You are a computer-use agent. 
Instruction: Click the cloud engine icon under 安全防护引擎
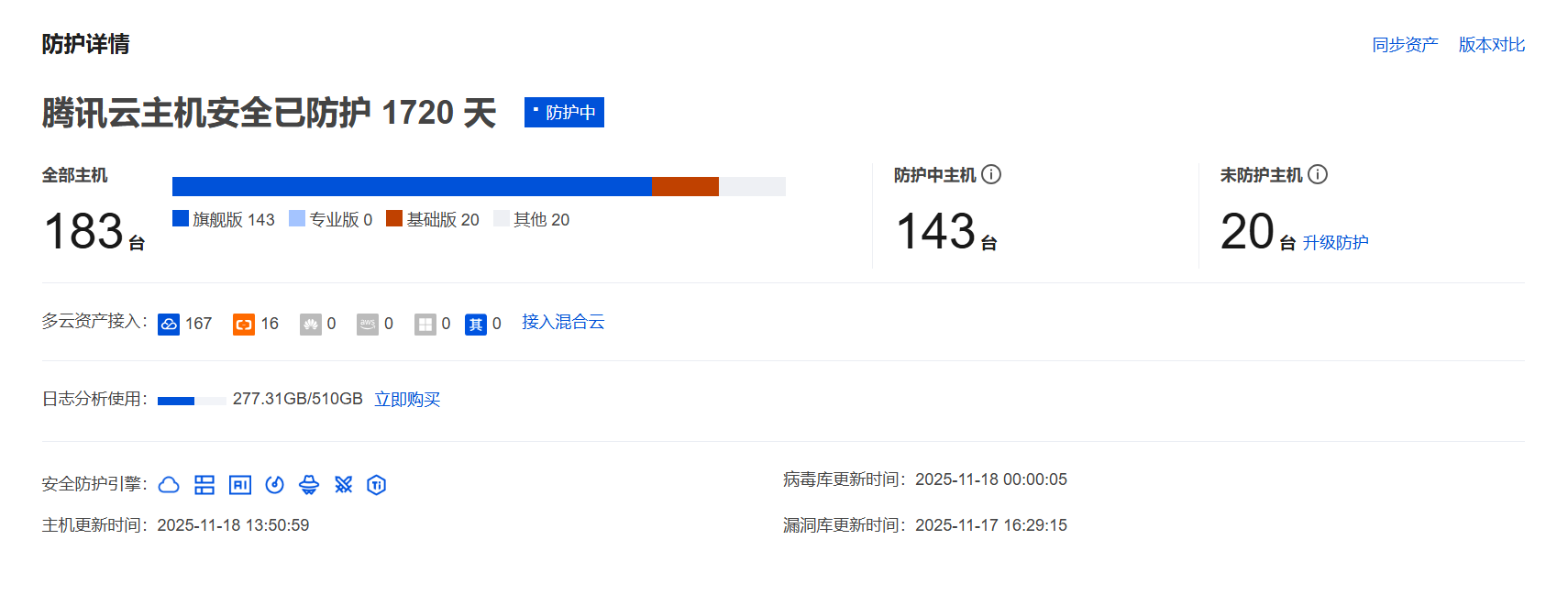point(169,485)
